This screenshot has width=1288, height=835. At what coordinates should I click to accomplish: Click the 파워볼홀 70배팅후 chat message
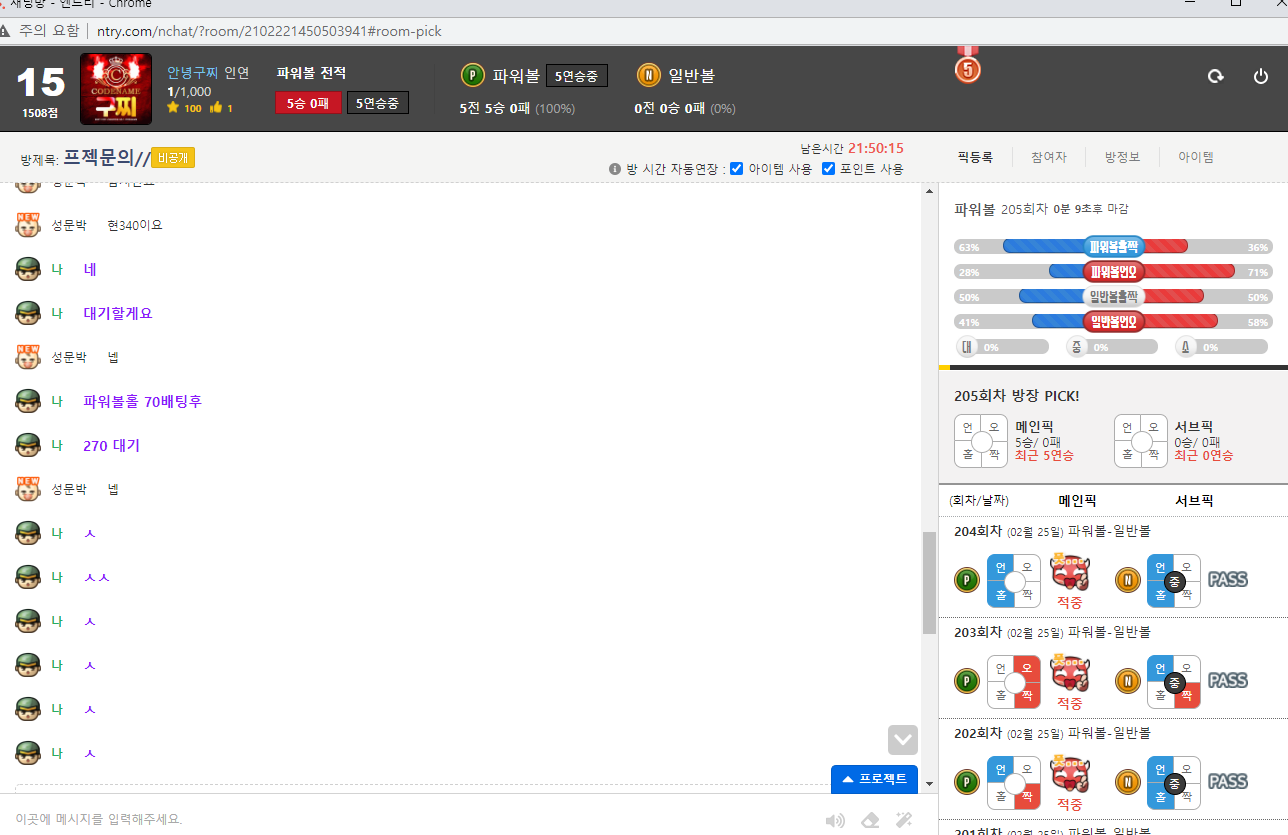143,402
